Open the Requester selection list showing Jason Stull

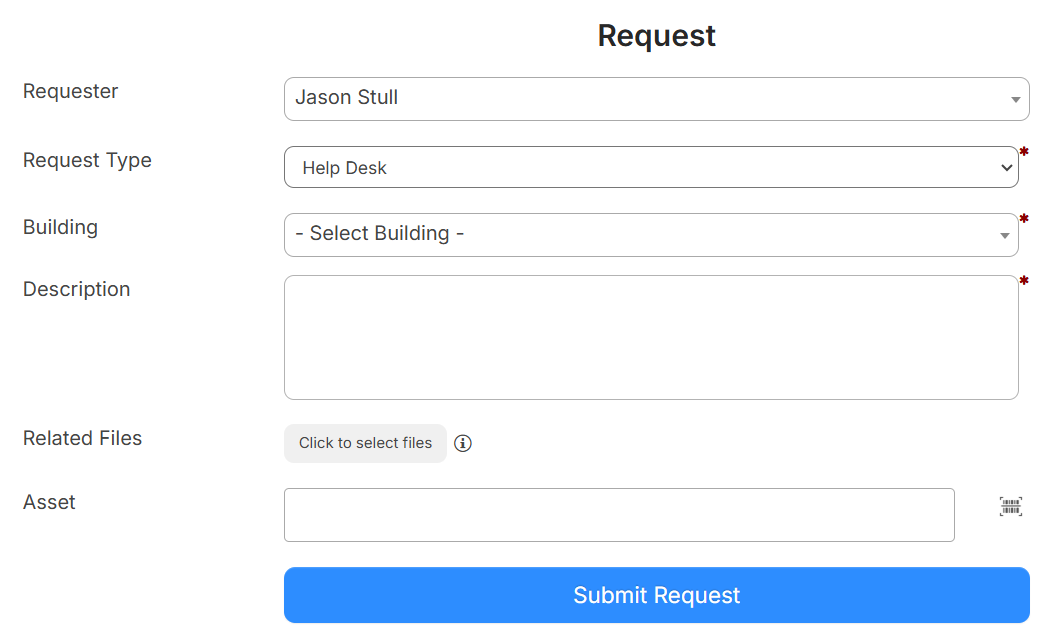coord(650,99)
